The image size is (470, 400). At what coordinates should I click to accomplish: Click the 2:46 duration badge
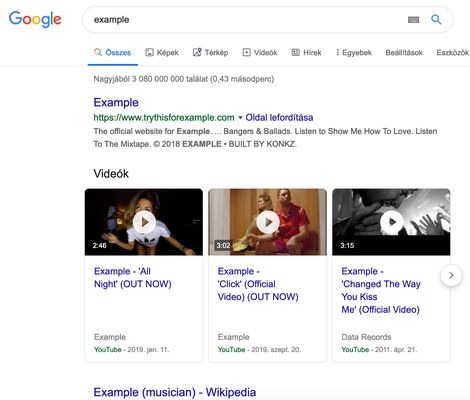99,246
